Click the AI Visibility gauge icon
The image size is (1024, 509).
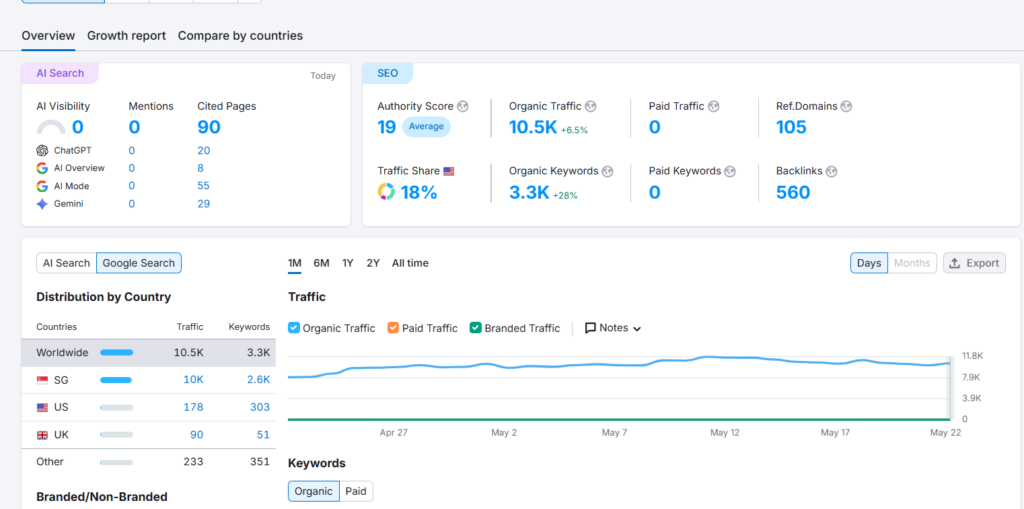coord(51,127)
